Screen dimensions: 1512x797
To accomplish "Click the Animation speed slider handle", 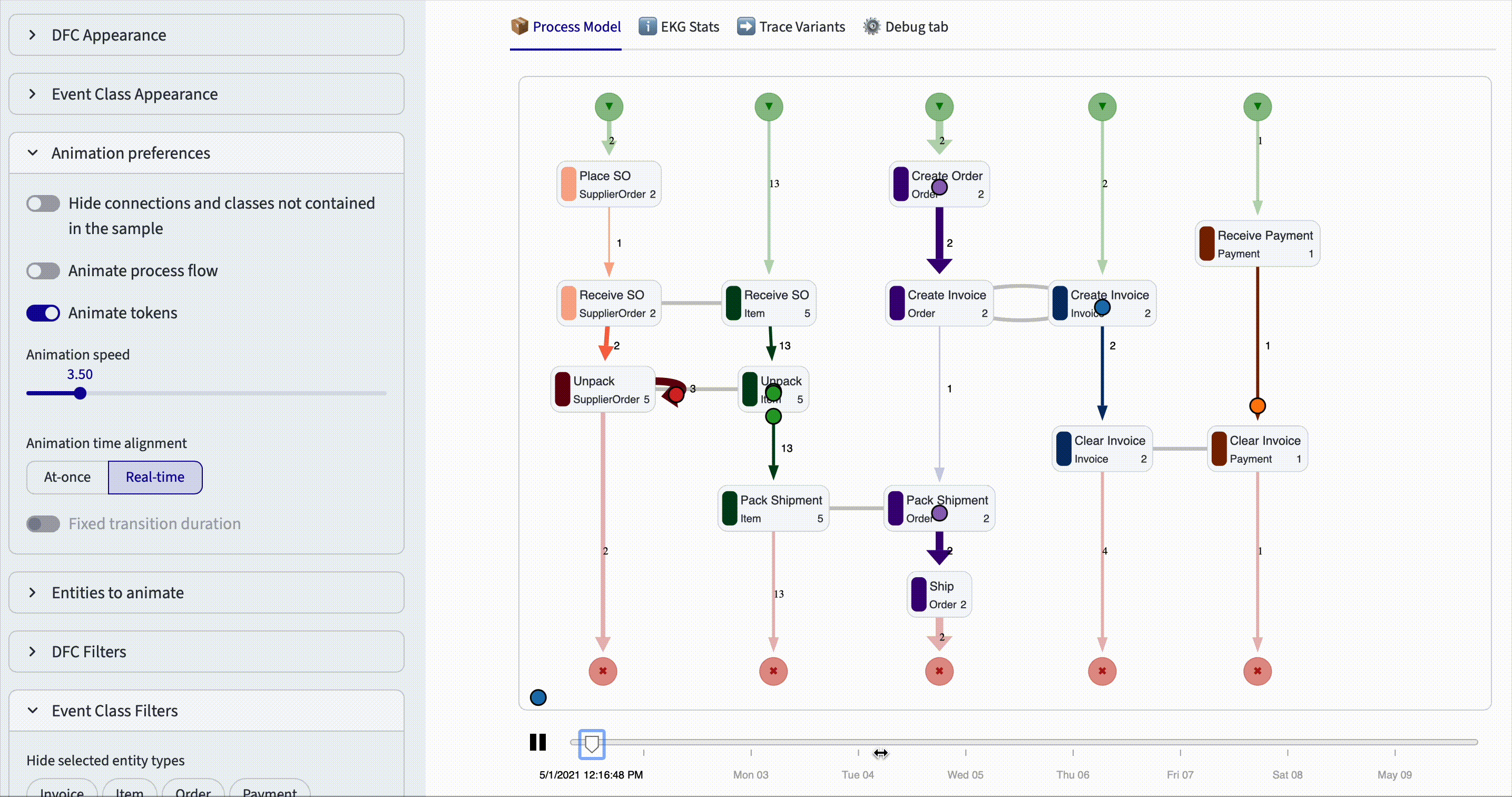I will point(81,394).
